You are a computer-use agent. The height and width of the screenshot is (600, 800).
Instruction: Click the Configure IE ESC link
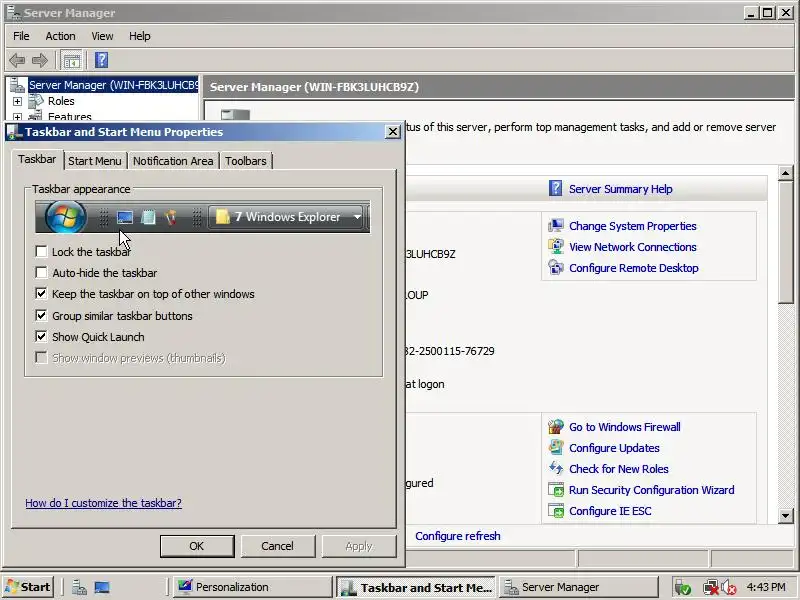pyautogui.click(x=610, y=511)
